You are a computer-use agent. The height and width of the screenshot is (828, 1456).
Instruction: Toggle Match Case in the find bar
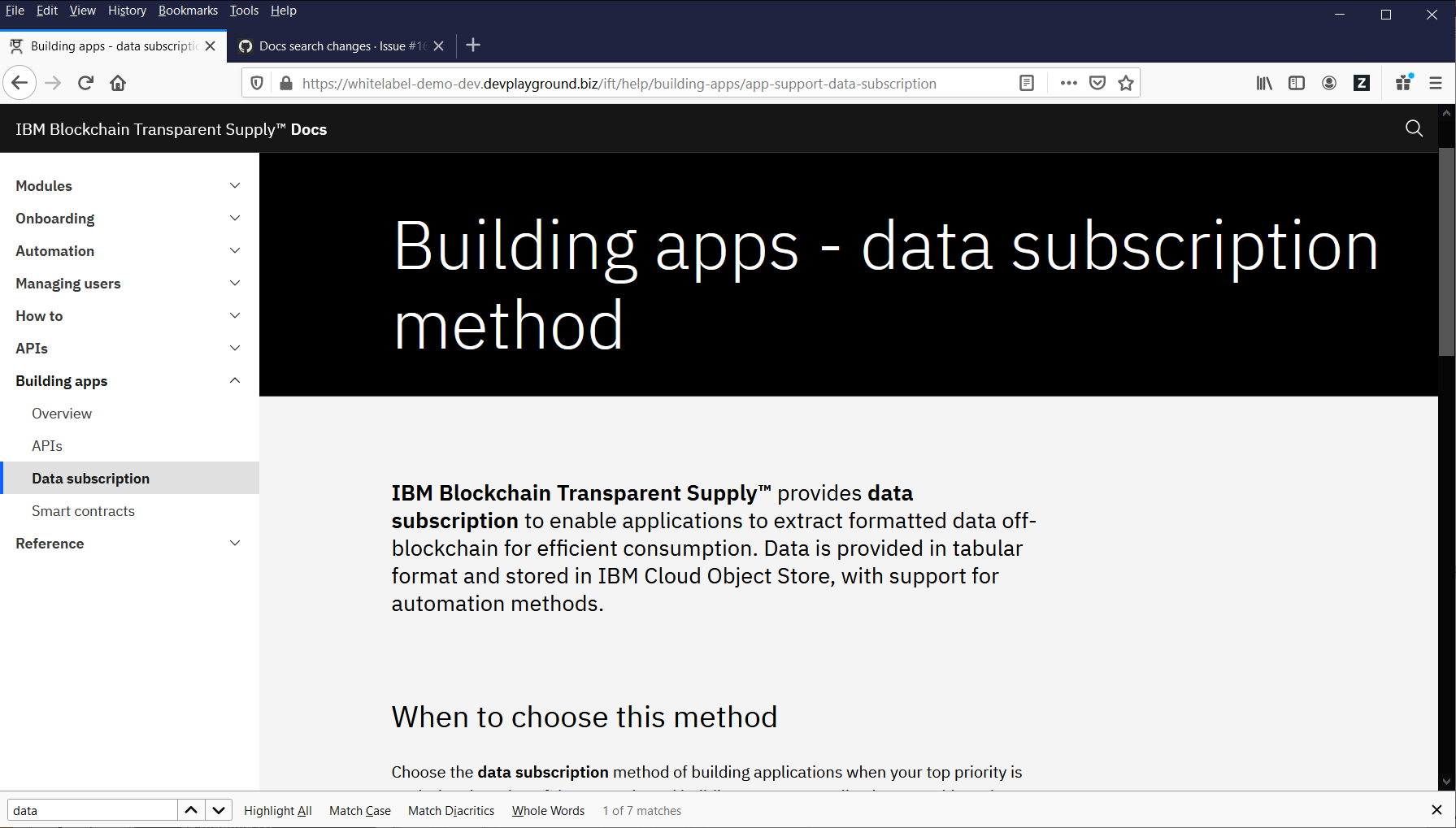click(359, 810)
